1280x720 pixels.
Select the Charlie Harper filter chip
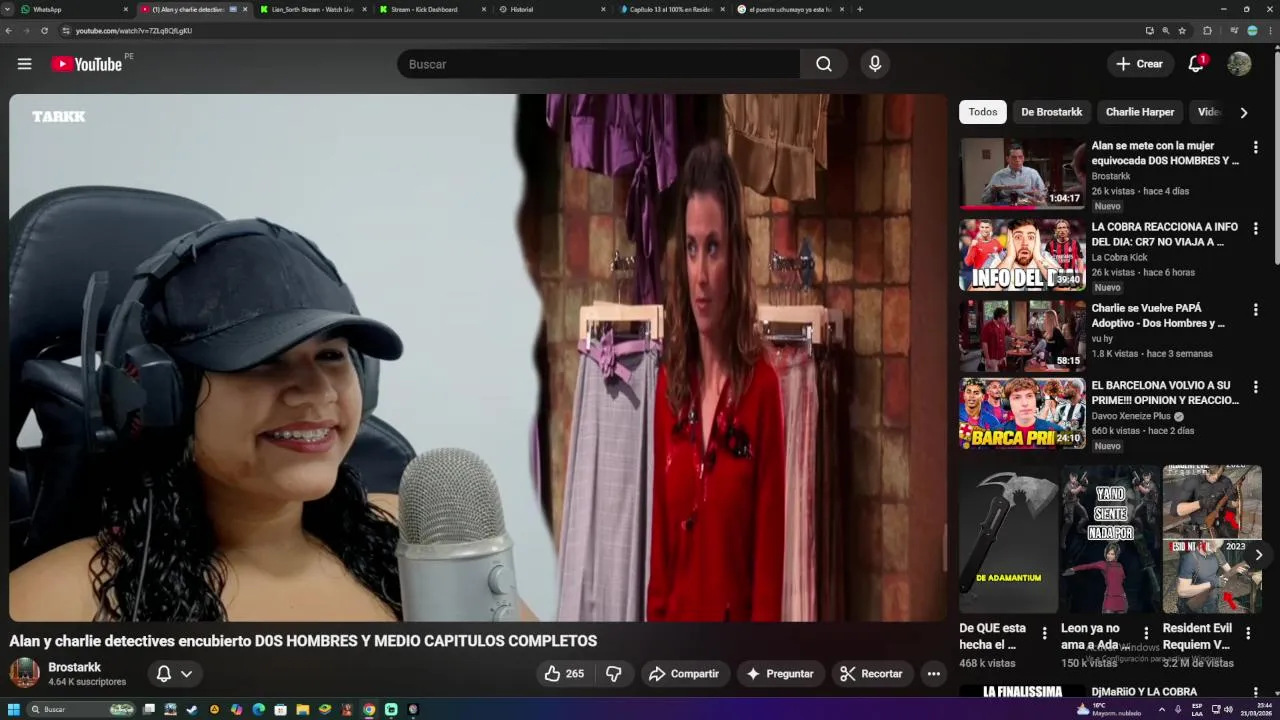click(x=1139, y=112)
